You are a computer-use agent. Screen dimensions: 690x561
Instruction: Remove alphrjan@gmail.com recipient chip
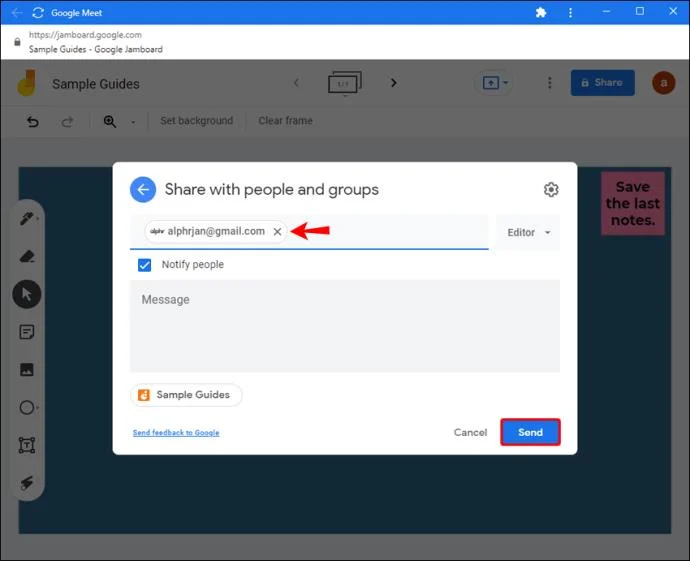point(278,231)
